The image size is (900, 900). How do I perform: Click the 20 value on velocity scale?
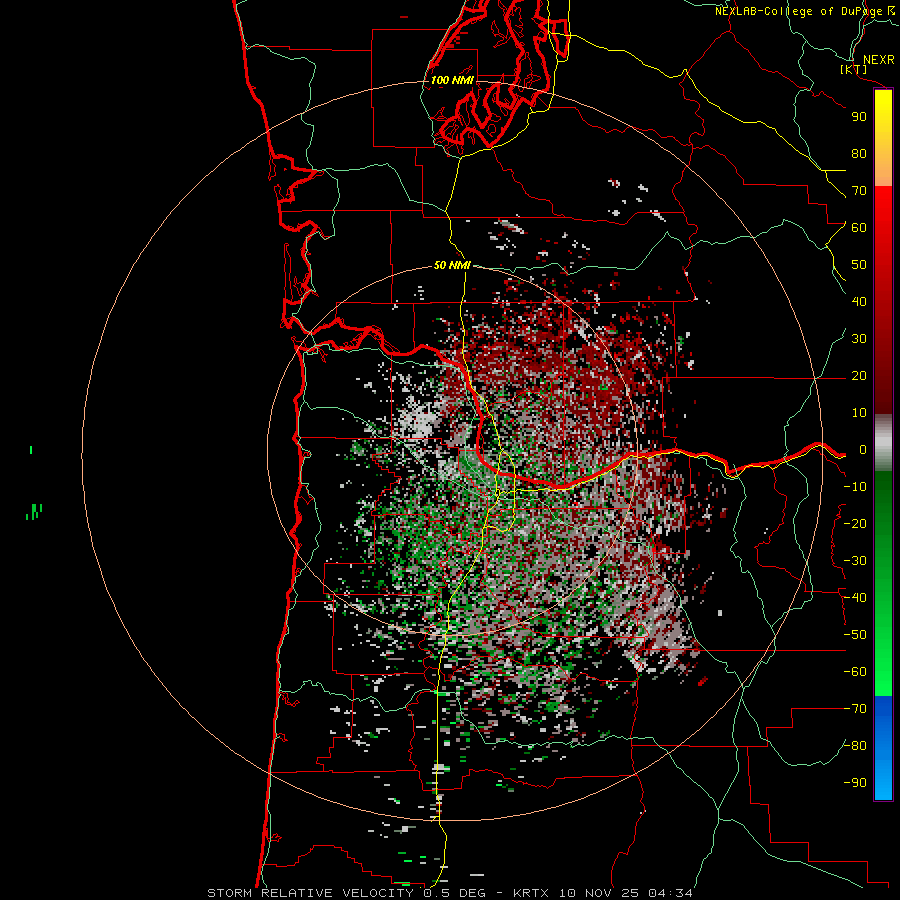click(x=859, y=376)
